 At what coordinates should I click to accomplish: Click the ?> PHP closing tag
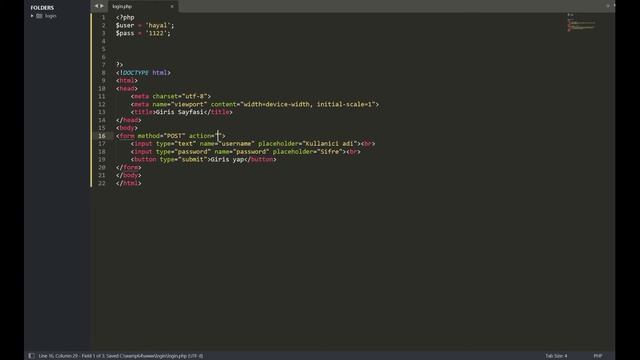point(119,65)
